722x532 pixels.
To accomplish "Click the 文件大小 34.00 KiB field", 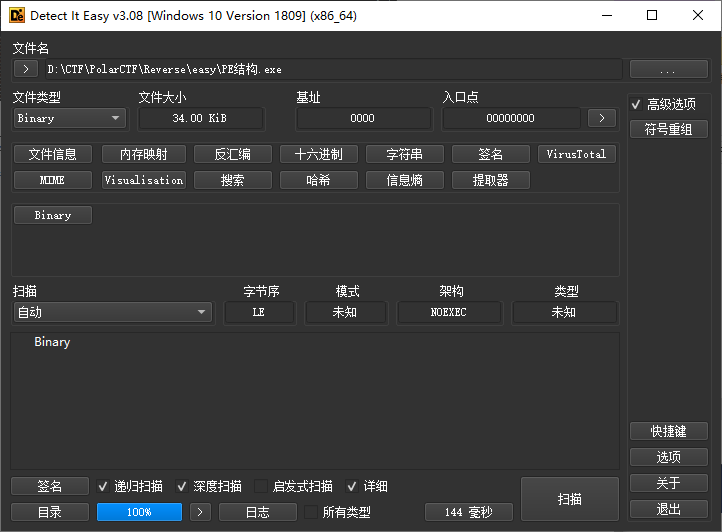I will [x=201, y=118].
